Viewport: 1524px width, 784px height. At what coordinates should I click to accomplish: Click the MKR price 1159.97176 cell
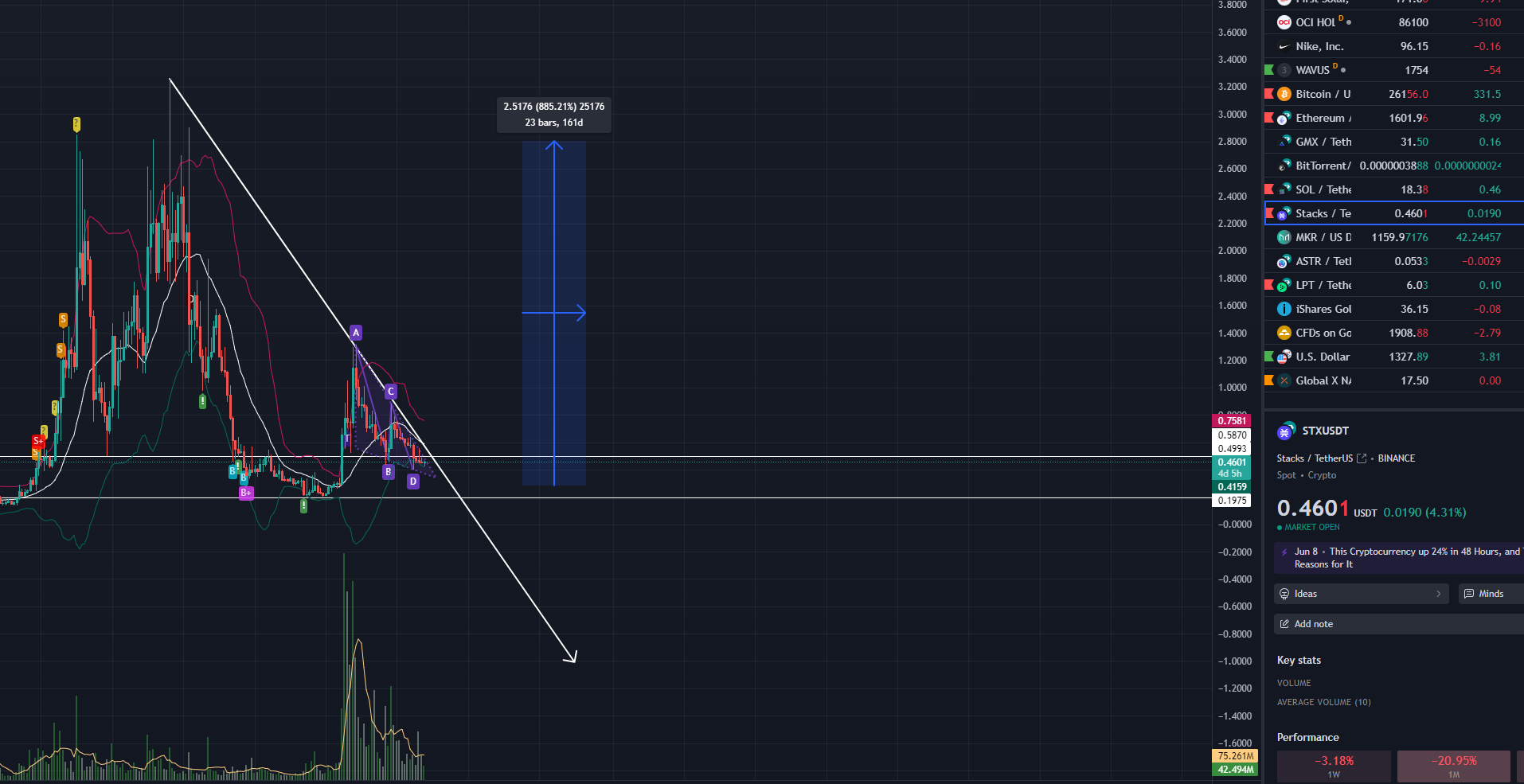[x=1400, y=237]
